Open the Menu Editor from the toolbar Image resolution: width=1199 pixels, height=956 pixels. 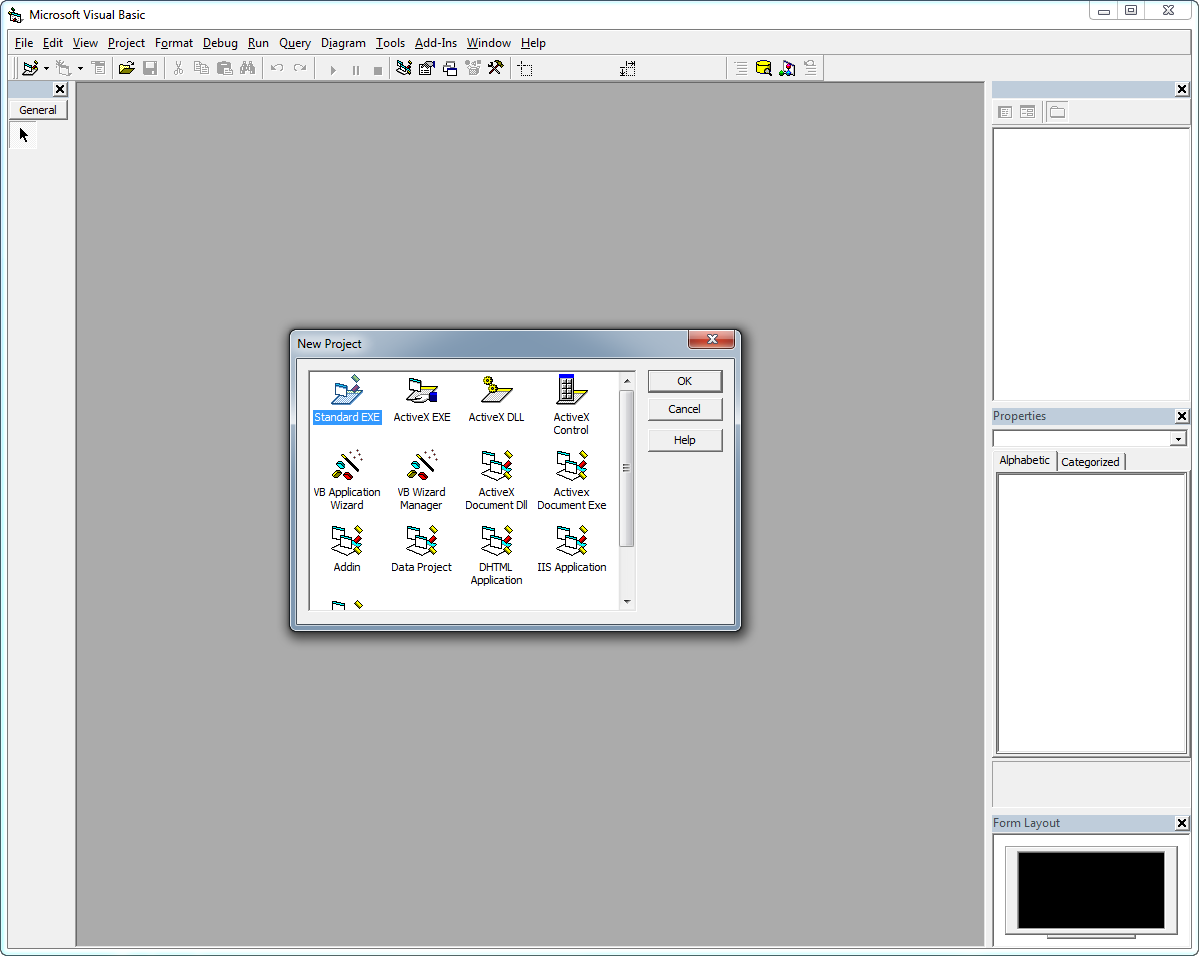coord(99,68)
